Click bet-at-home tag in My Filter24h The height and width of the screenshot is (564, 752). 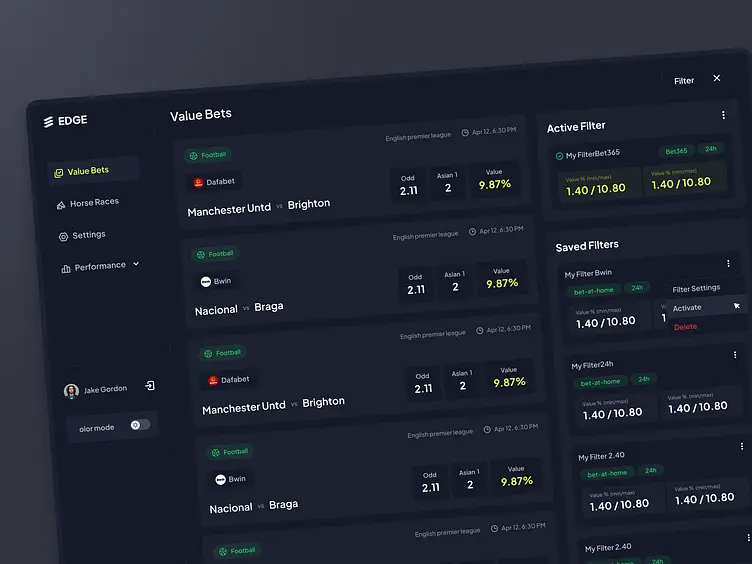pos(600,382)
